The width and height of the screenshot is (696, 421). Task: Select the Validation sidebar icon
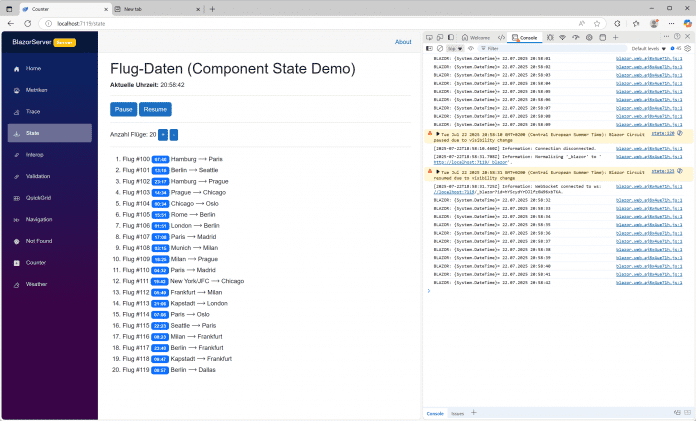[16, 177]
